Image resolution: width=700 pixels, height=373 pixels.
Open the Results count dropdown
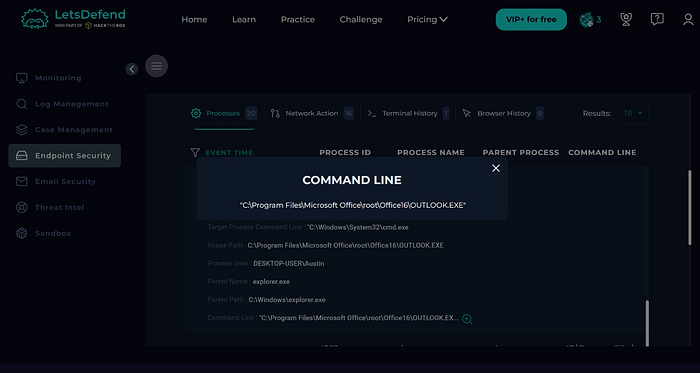pyautogui.click(x=634, y=113)
